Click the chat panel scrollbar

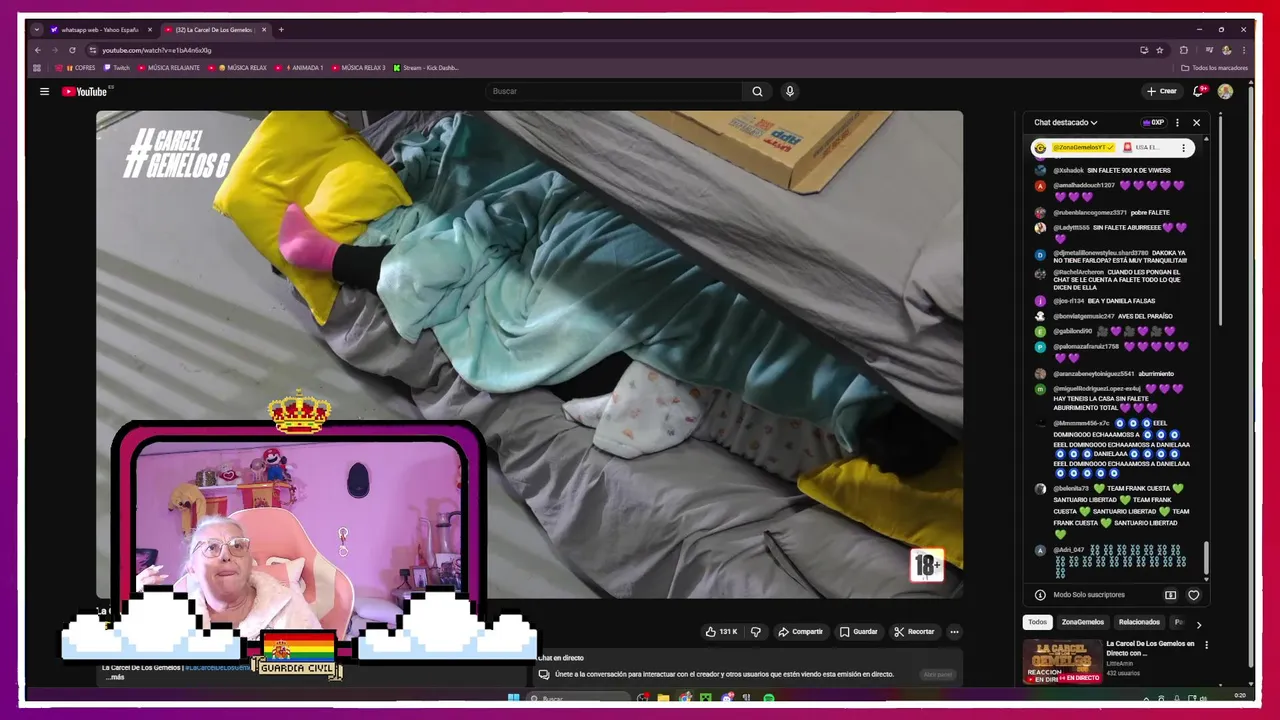(1206, 560)
